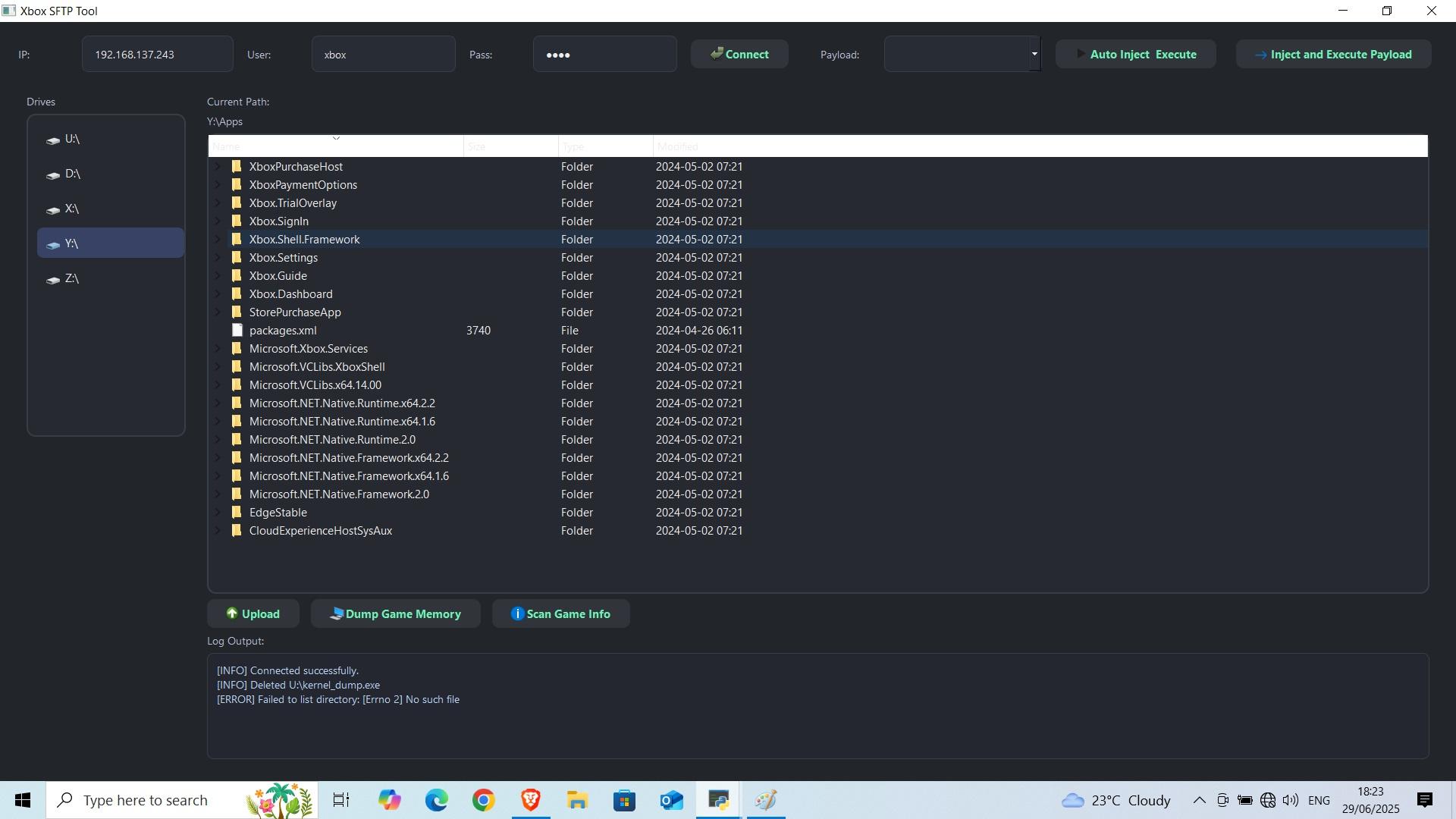Viewport: 1456px width, 819px height.
Task: Select the Z:\ drive icon
Action: 53,280
